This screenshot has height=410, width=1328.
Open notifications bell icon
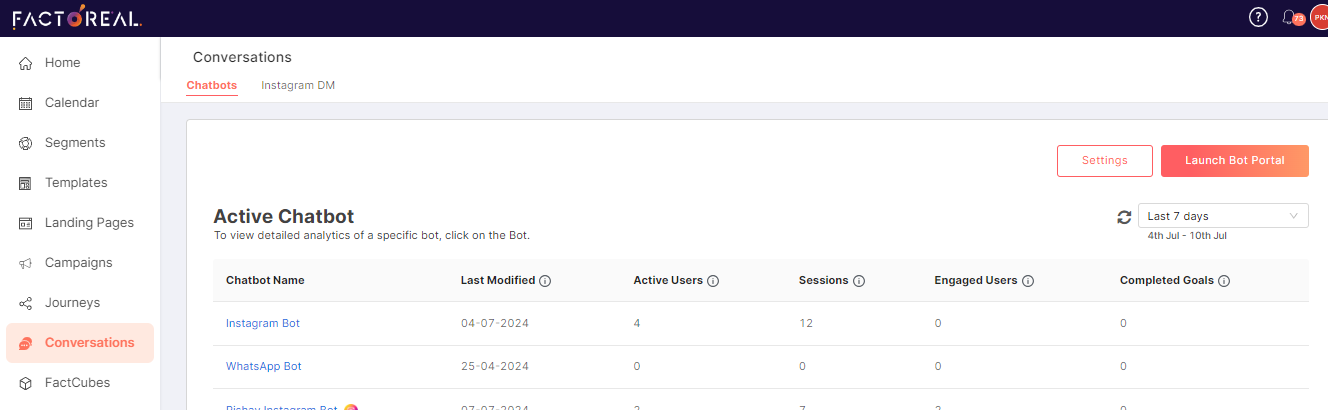pyautogui.click(x=1288, y=18)
